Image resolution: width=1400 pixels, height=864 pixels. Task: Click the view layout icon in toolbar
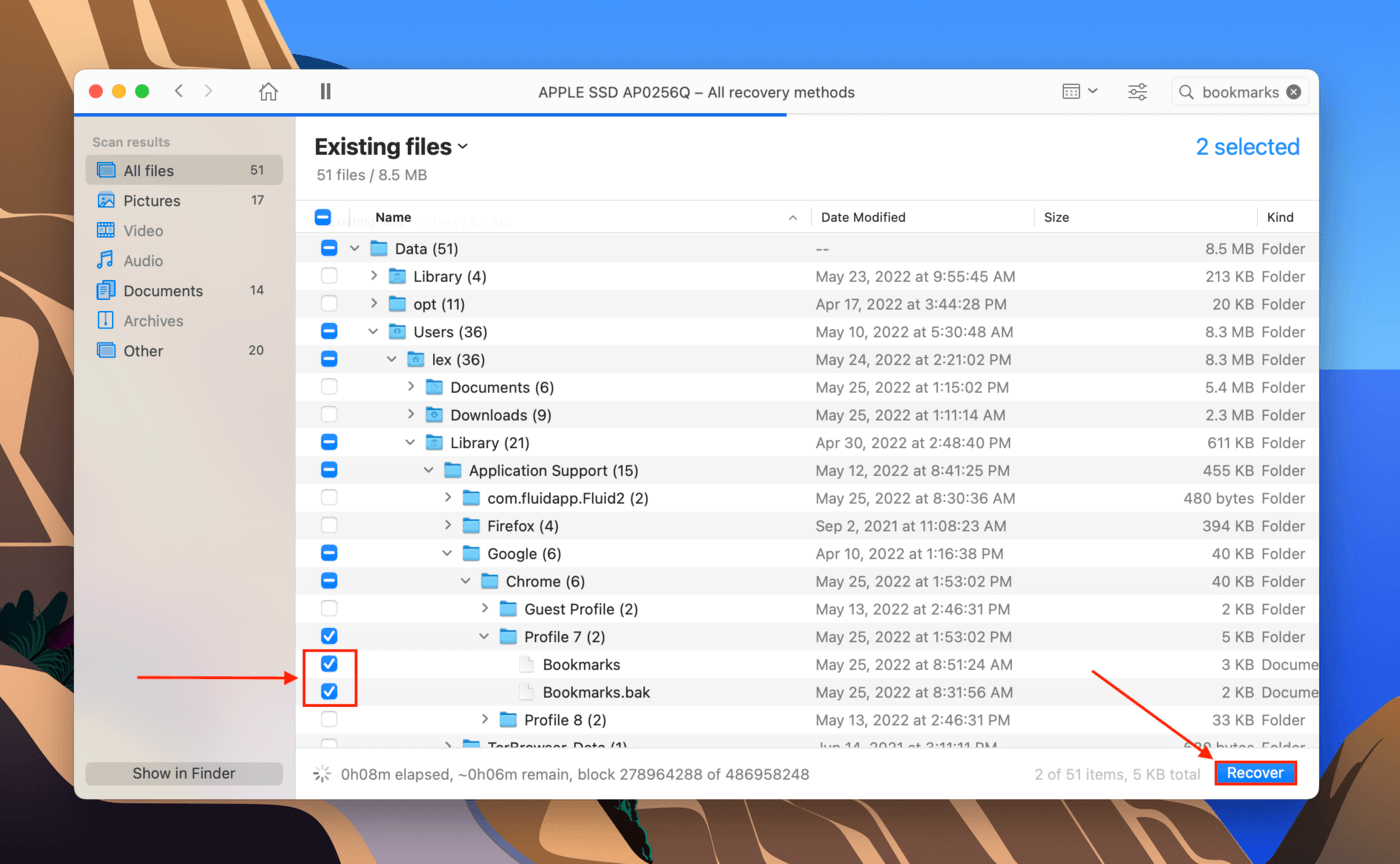pos(1073,90)
